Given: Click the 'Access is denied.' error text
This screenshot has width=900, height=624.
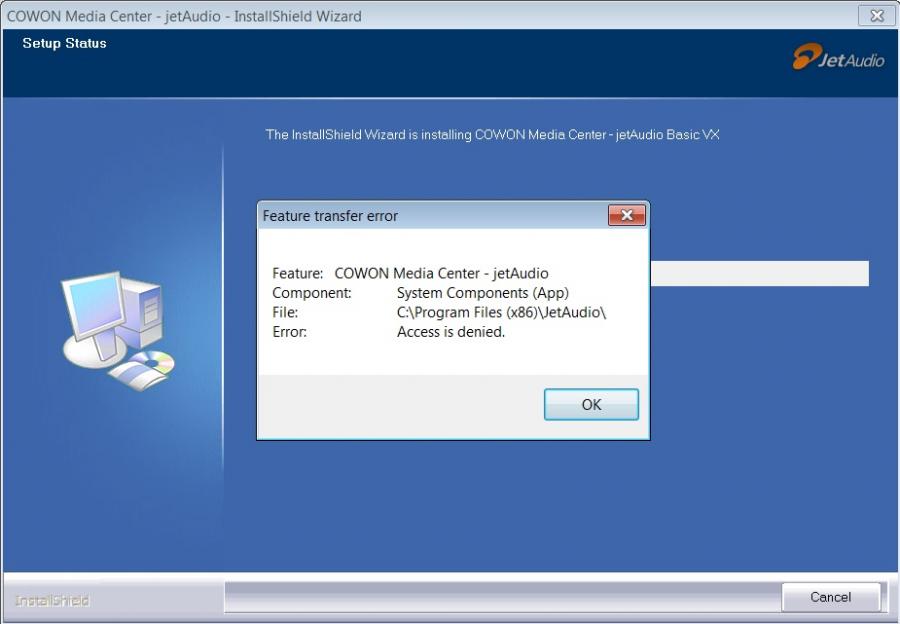Looking at the screenshot, I should (x=451, y=332).
